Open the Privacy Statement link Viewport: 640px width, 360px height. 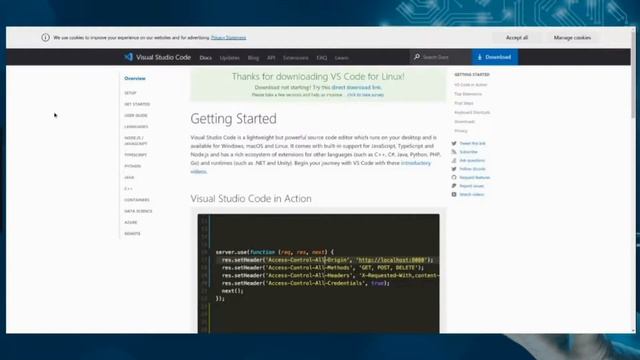tap(229, 38)
